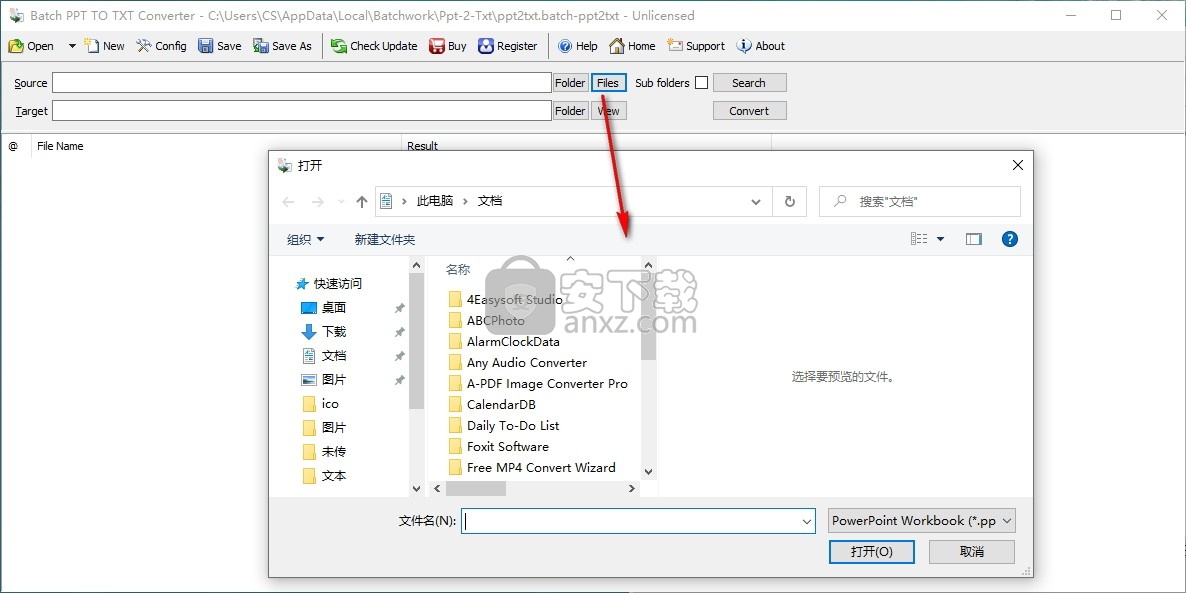
Task: Click the Target Folder button
Action: click(570, 111)
